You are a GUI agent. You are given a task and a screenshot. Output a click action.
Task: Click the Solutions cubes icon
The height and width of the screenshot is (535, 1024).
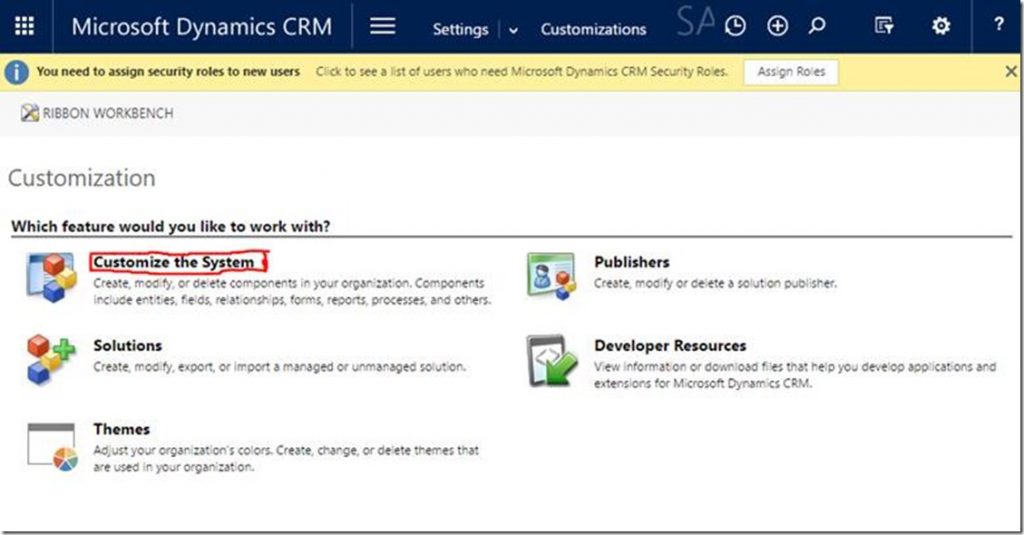pyautogui.click(x=51, y=360)
